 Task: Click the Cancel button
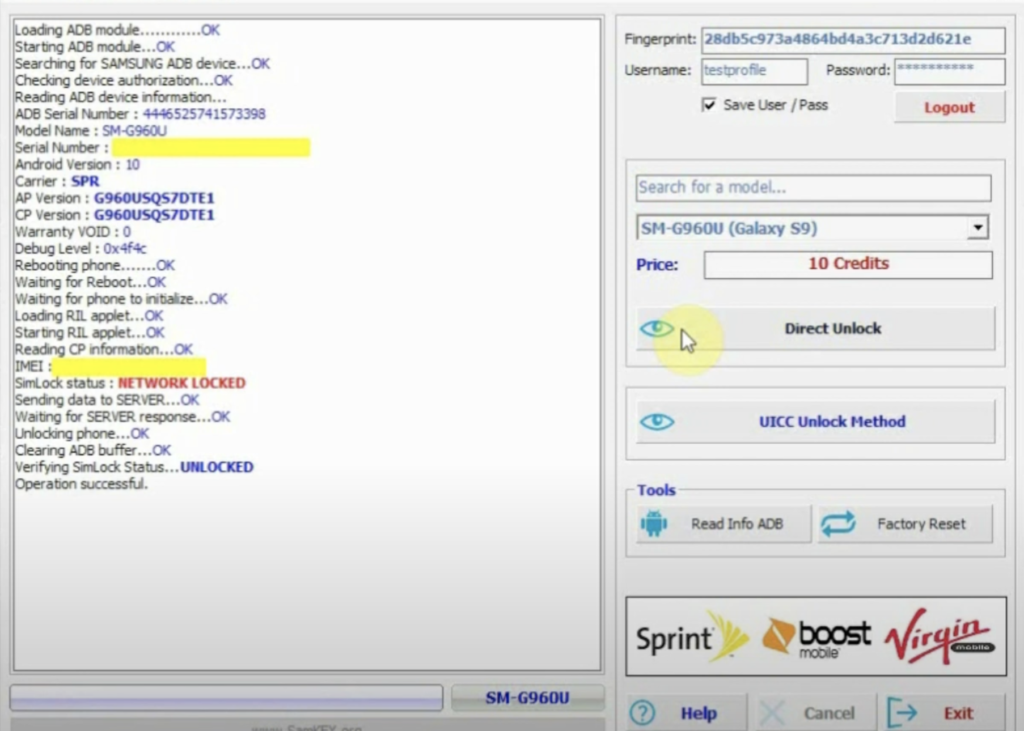click(x=816, y=713)
